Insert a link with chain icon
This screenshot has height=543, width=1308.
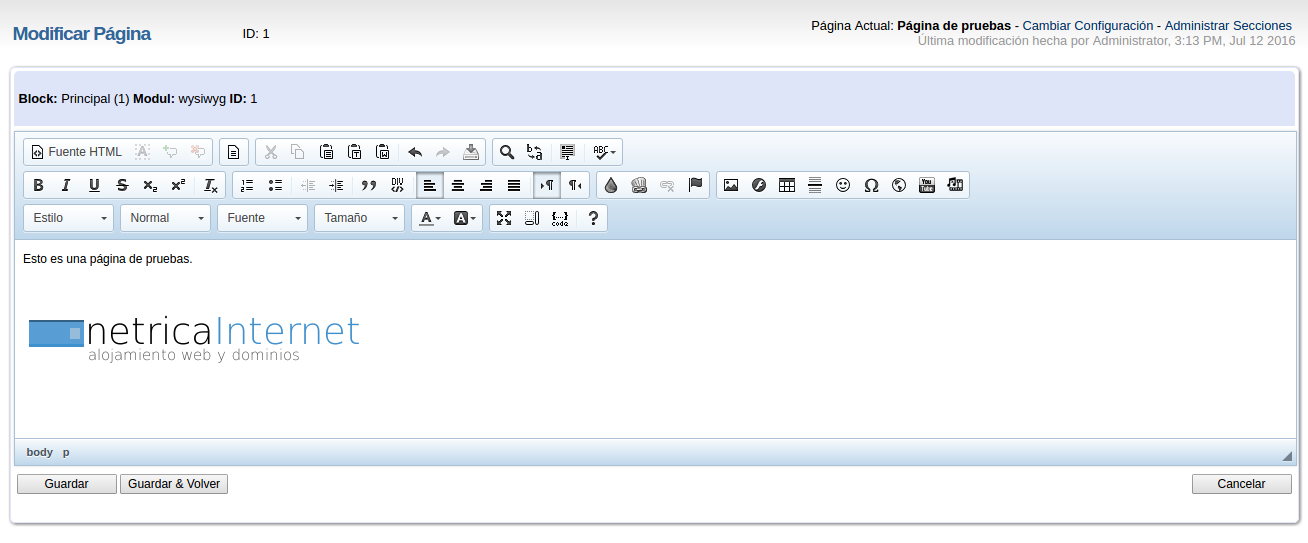click(640, 185)
